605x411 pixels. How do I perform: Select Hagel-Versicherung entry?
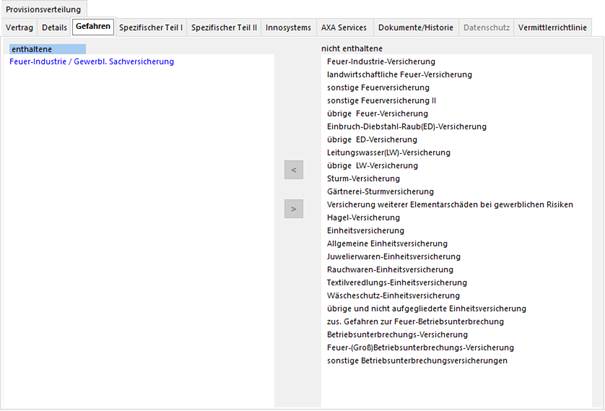pos(363,218)
